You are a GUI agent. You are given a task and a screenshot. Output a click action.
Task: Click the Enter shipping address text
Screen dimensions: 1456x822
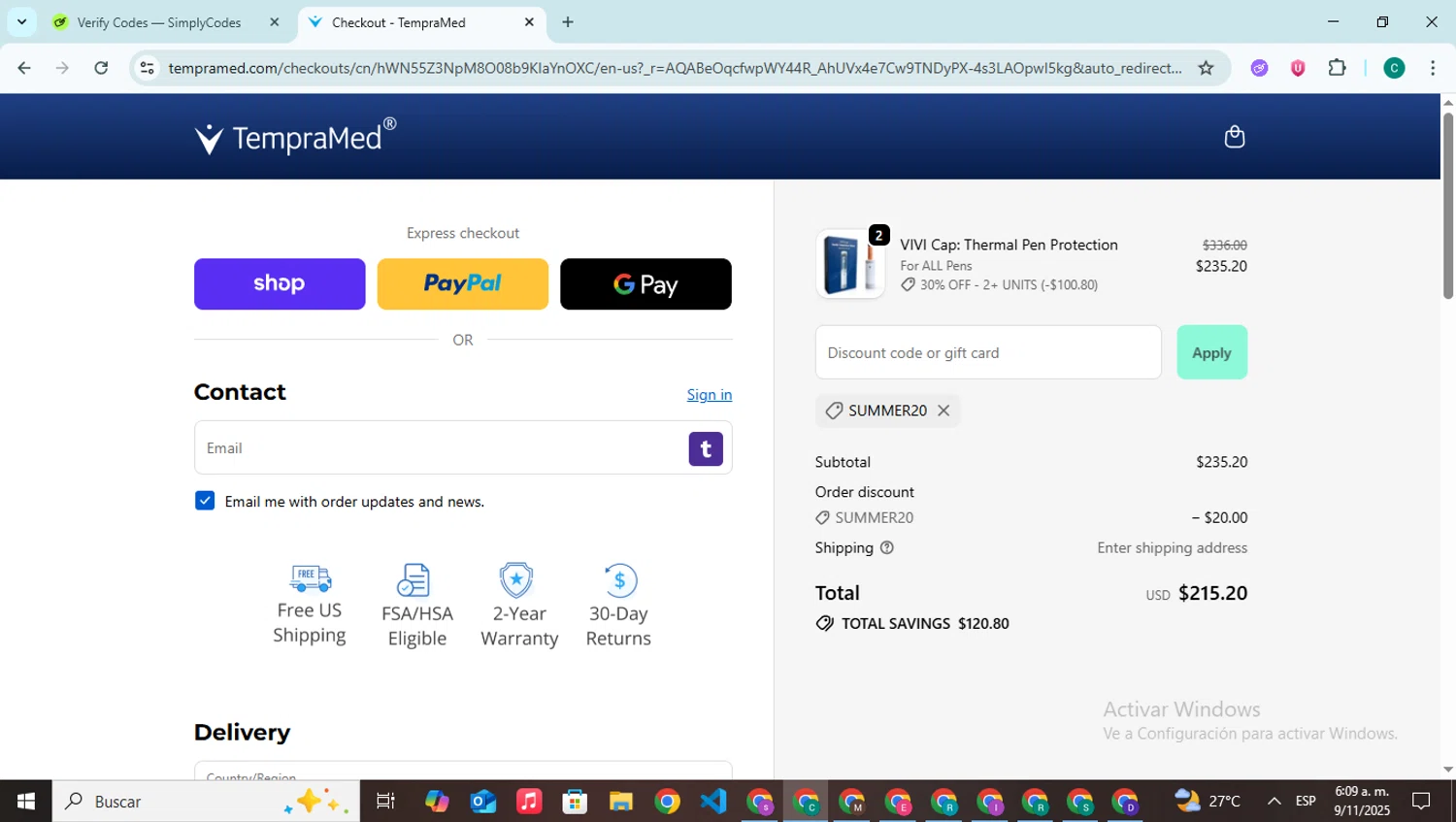coord(1172,547)
